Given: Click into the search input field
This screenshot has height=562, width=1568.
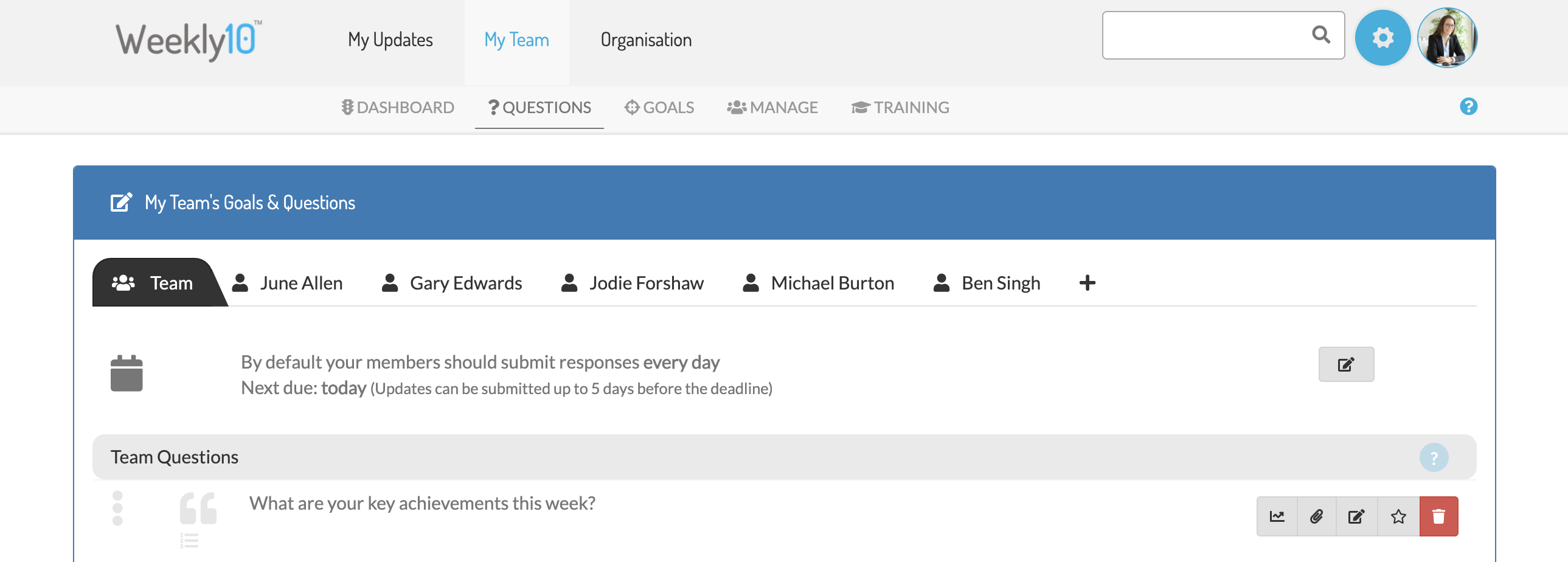Looking at the screenshot, I should point(1202,35).
